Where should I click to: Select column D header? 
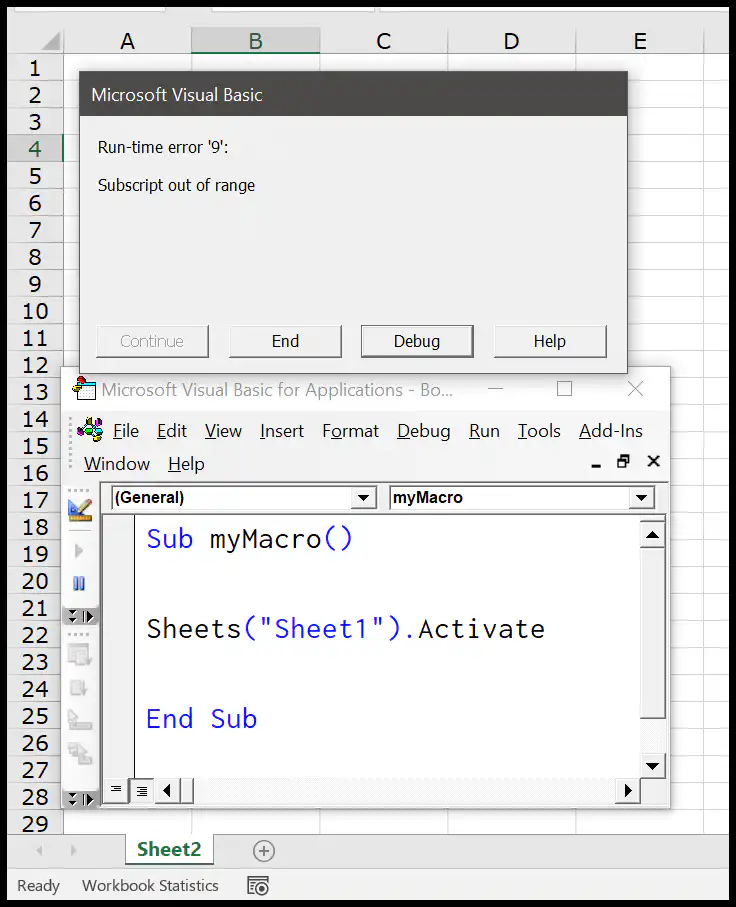(x=511, y=41)
